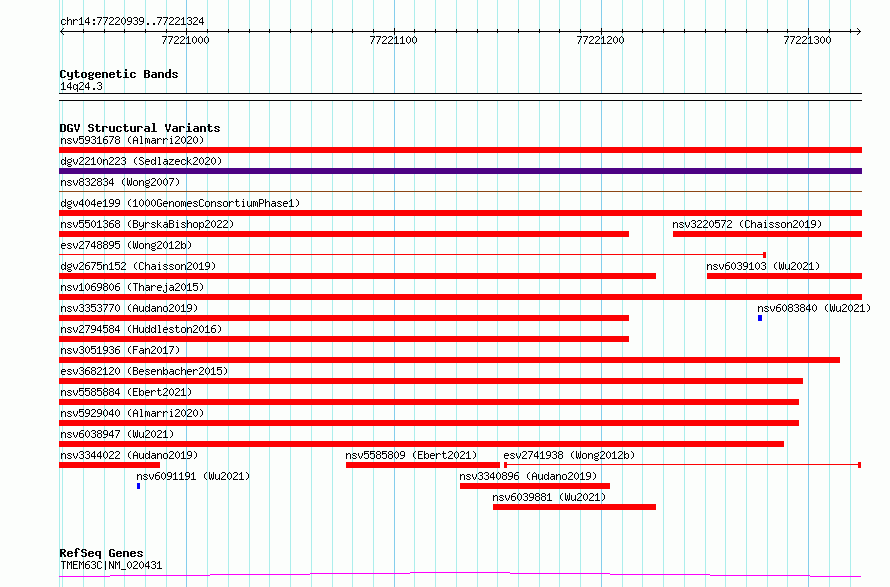
Task: Click the chr14:77220939..77221324 coordinate label
Action: (132, 22)
